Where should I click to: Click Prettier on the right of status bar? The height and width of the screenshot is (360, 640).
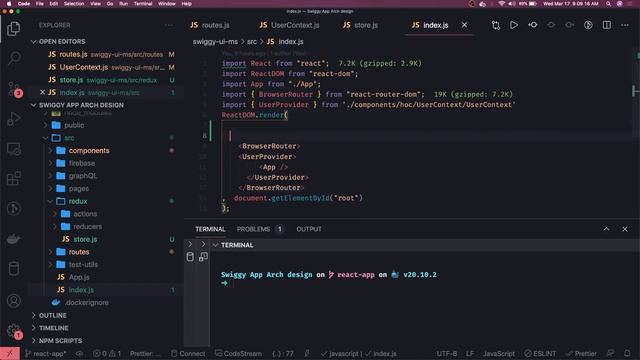pos(582,353)
